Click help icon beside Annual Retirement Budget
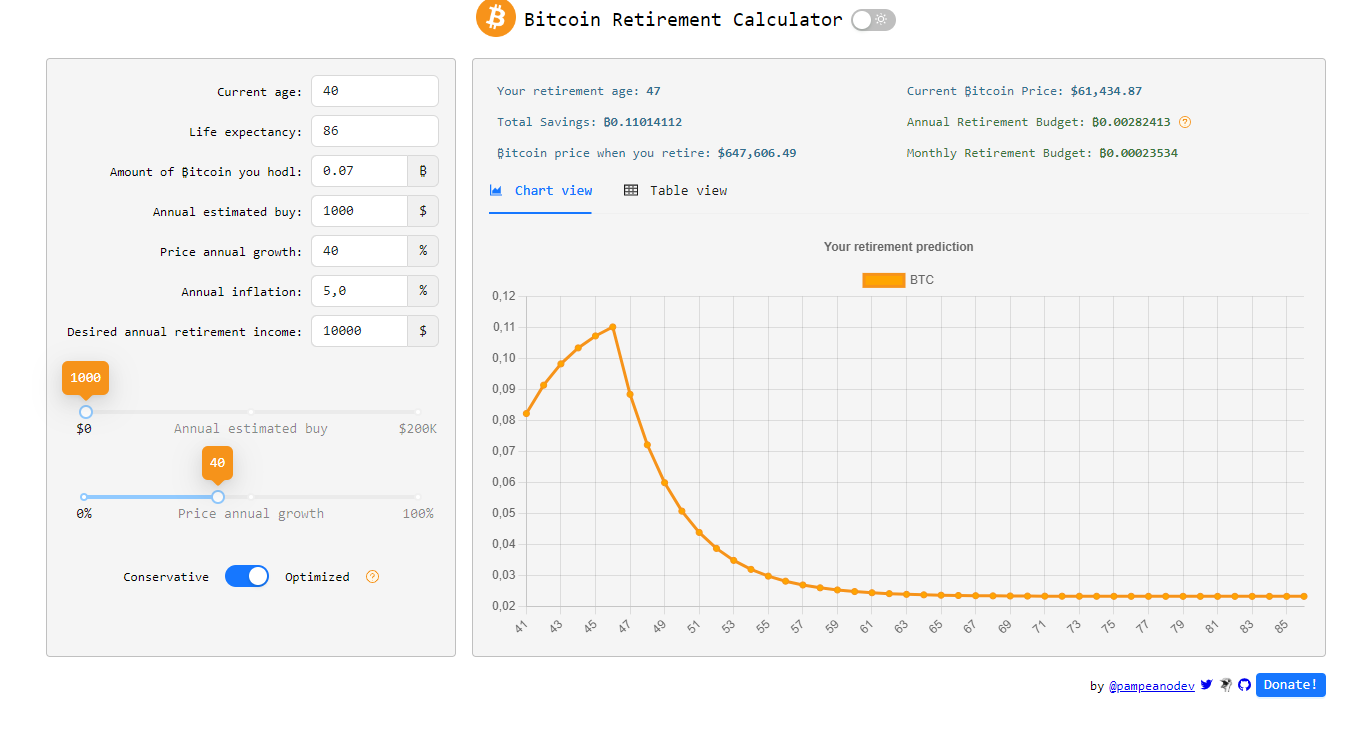The image size is (1349, 734). coord(1185,122)
